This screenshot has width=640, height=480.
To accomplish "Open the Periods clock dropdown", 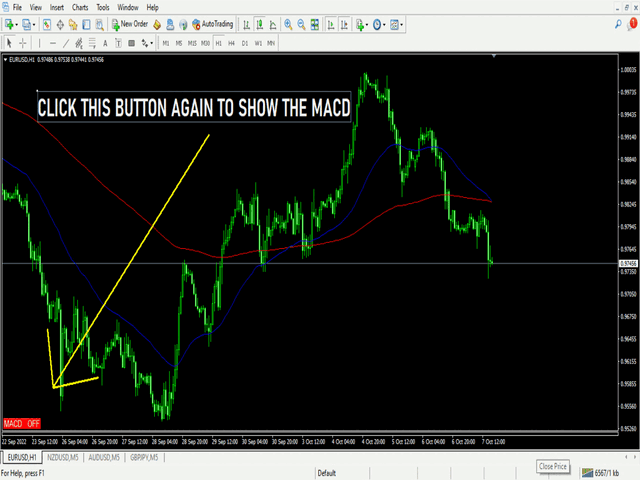I will click(379, 24).
